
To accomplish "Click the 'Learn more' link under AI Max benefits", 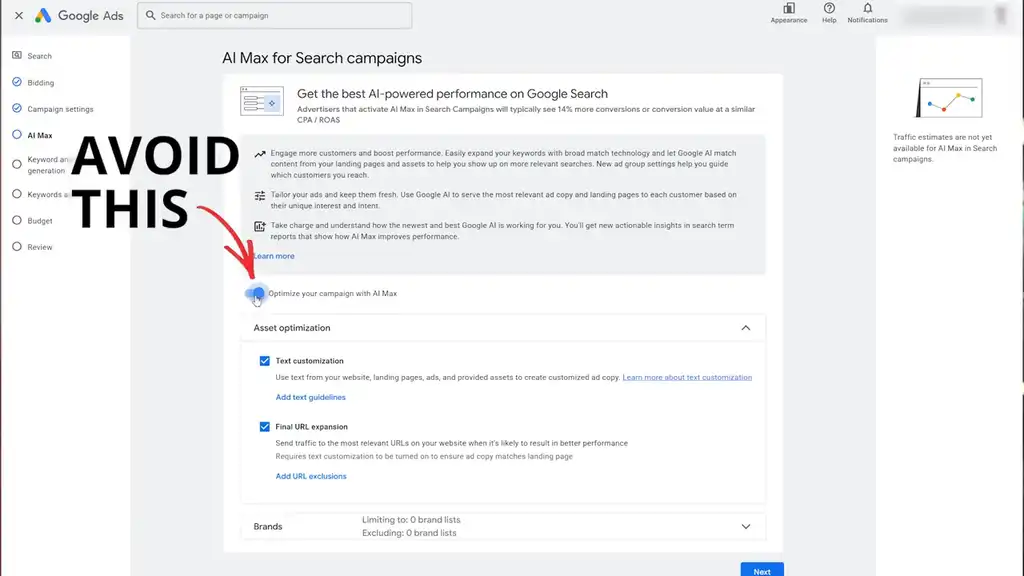I will [274, 256].
